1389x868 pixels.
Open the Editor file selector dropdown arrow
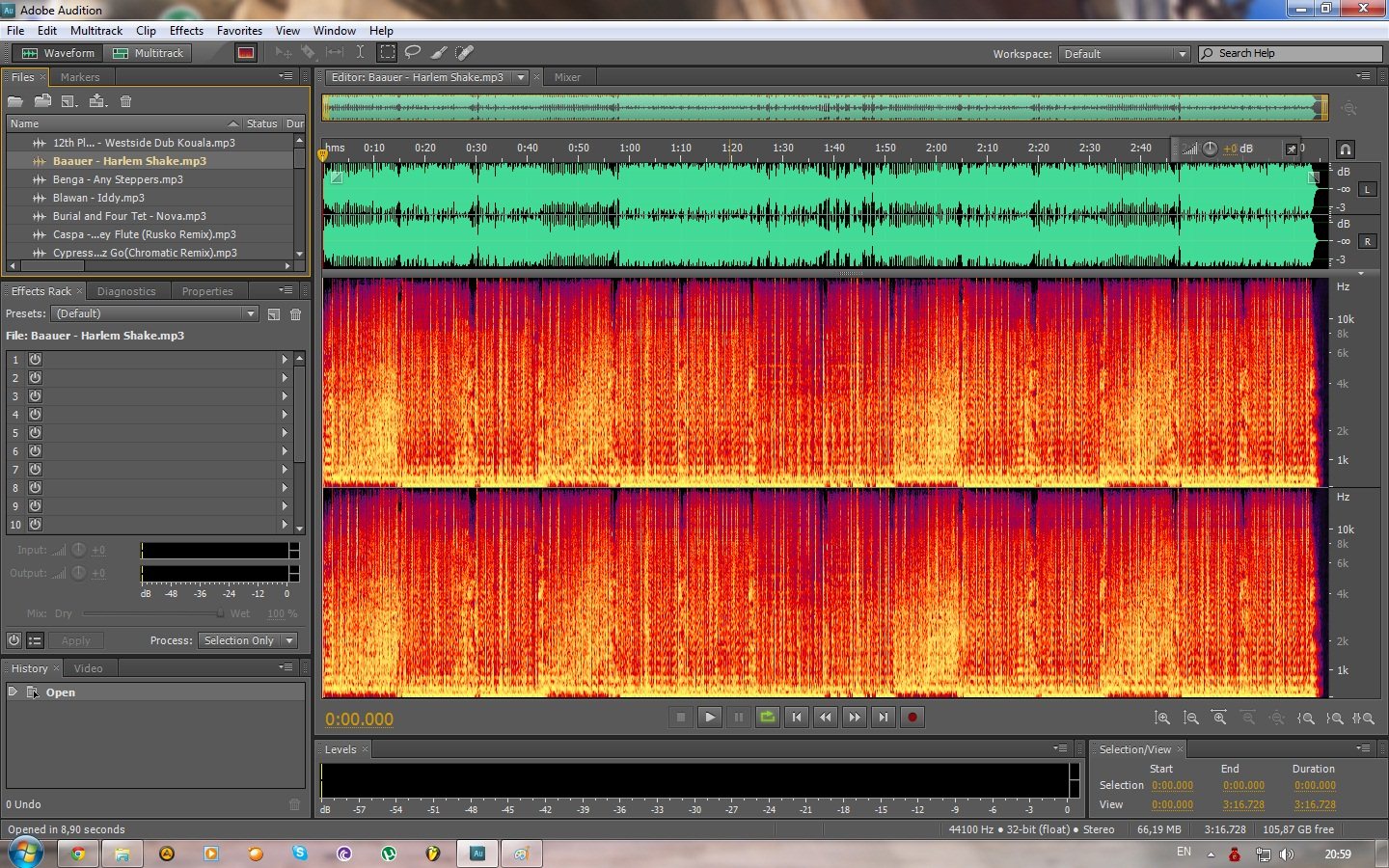[x=521, y=77]
